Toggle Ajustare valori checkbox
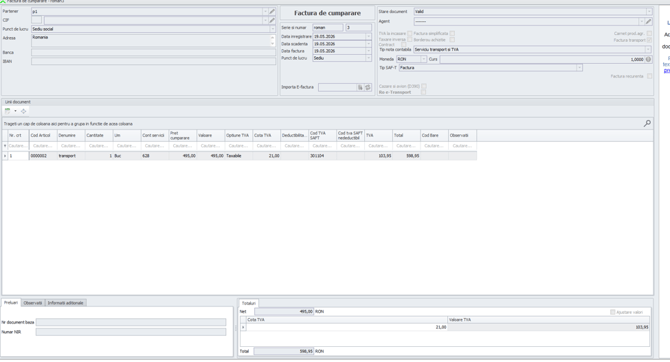Viewport: 670px width, 362px height. coord(612,312)
